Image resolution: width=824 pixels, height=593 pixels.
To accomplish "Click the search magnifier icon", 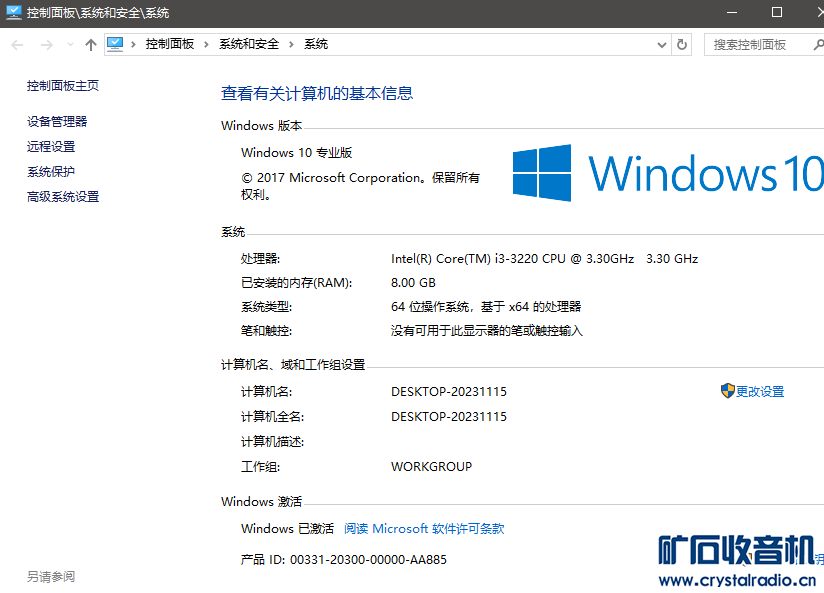I will (818, 45).
